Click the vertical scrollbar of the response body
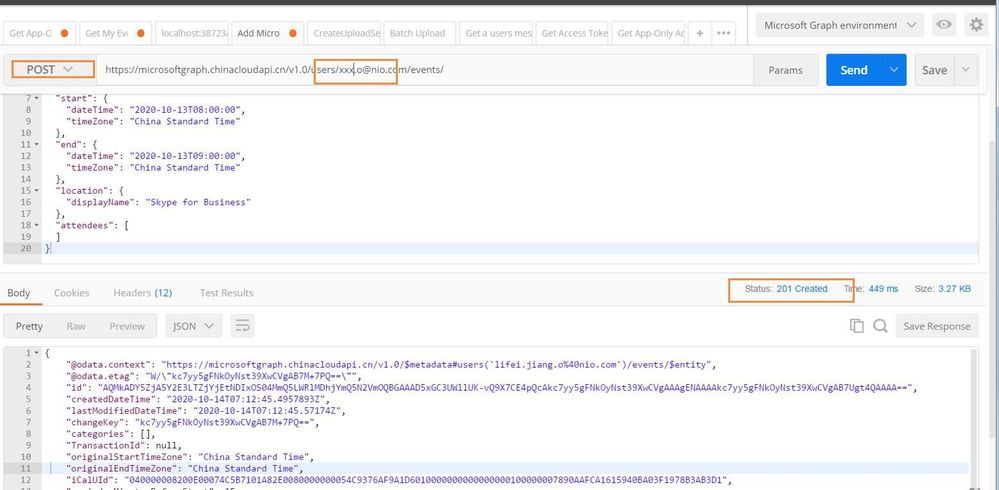999x490 pixels. [x=973, y=419]
